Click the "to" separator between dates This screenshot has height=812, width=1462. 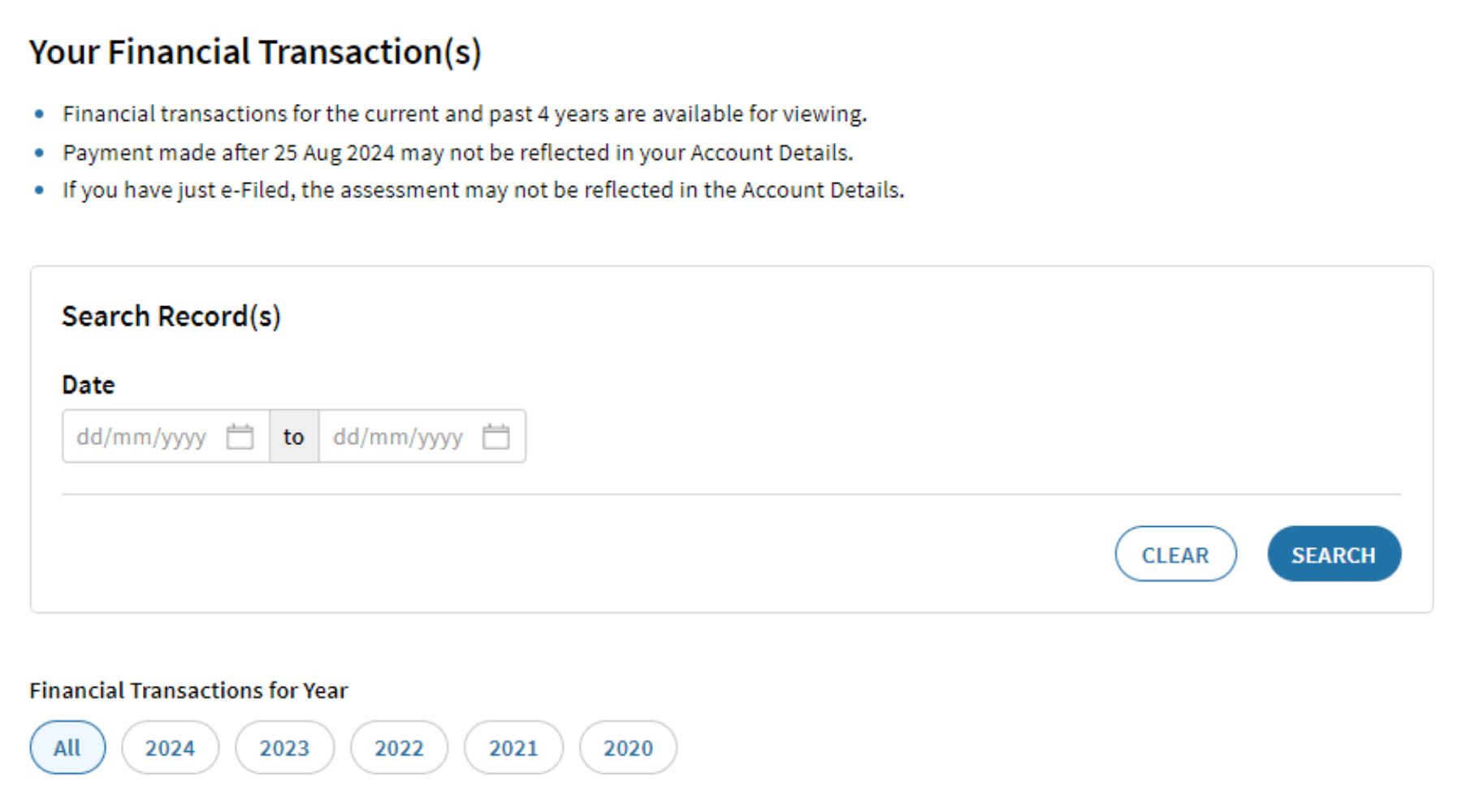click(x=293, y=437)
